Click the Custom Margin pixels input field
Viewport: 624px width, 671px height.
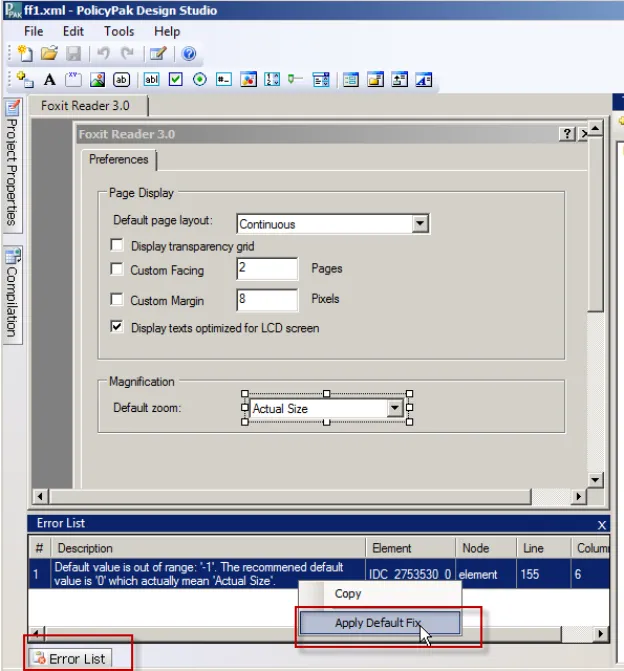(267, 299)
